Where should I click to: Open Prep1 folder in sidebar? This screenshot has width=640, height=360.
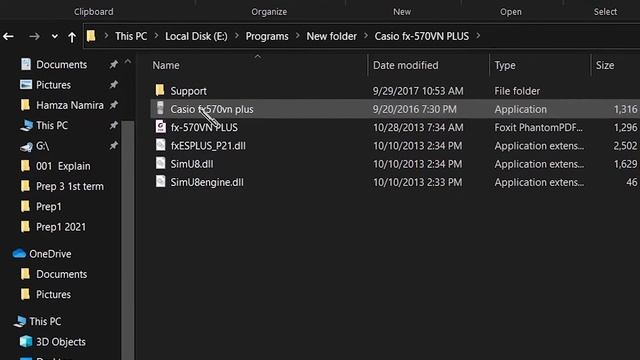49,207
